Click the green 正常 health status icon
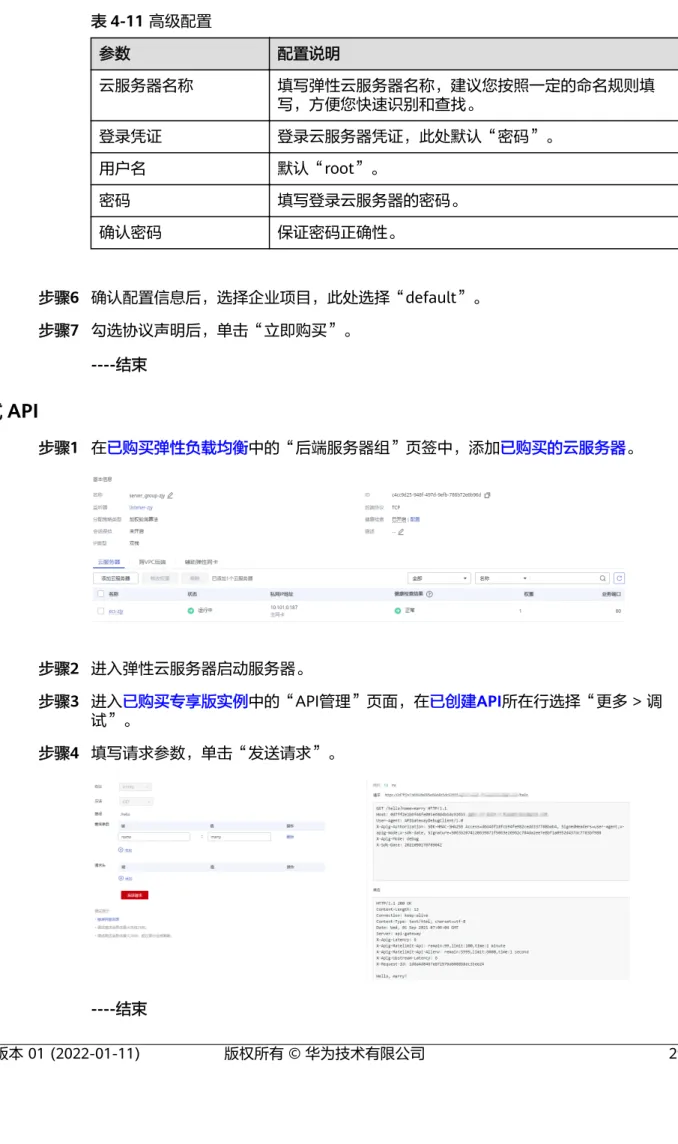This screenshot has height=1144, width=678. point(398,611)
